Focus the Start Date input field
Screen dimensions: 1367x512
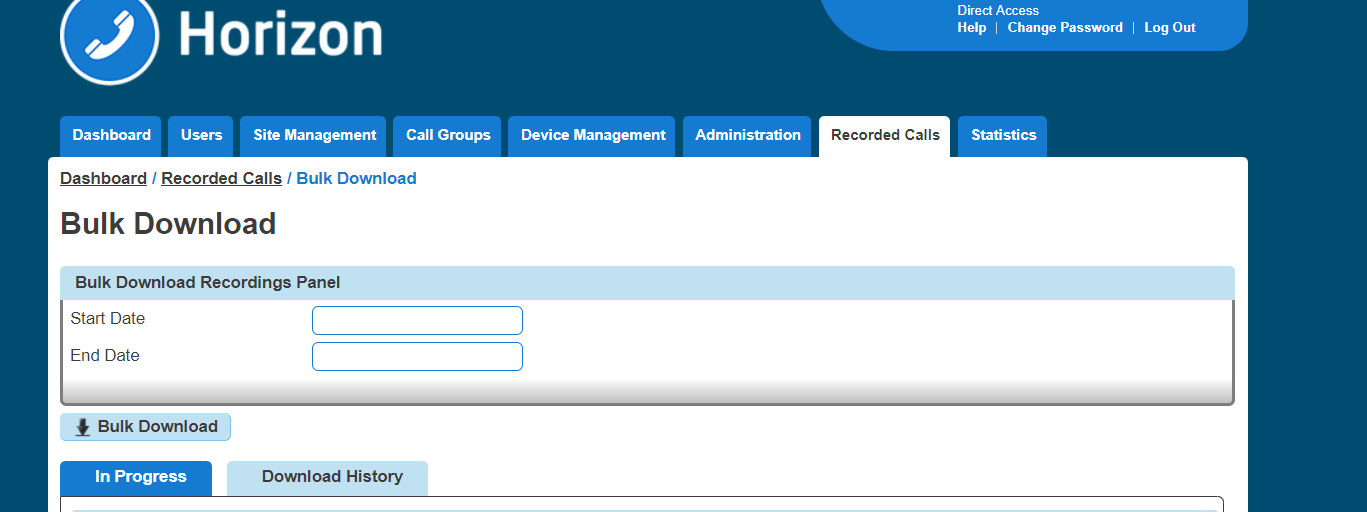pos(417,321)
